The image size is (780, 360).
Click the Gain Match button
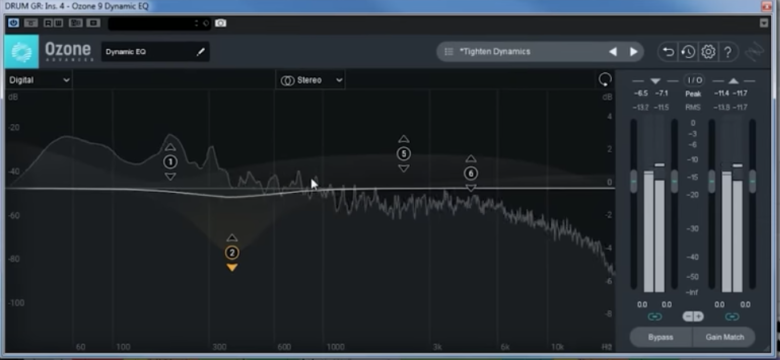pyautogui.click(x=724, y=337)
